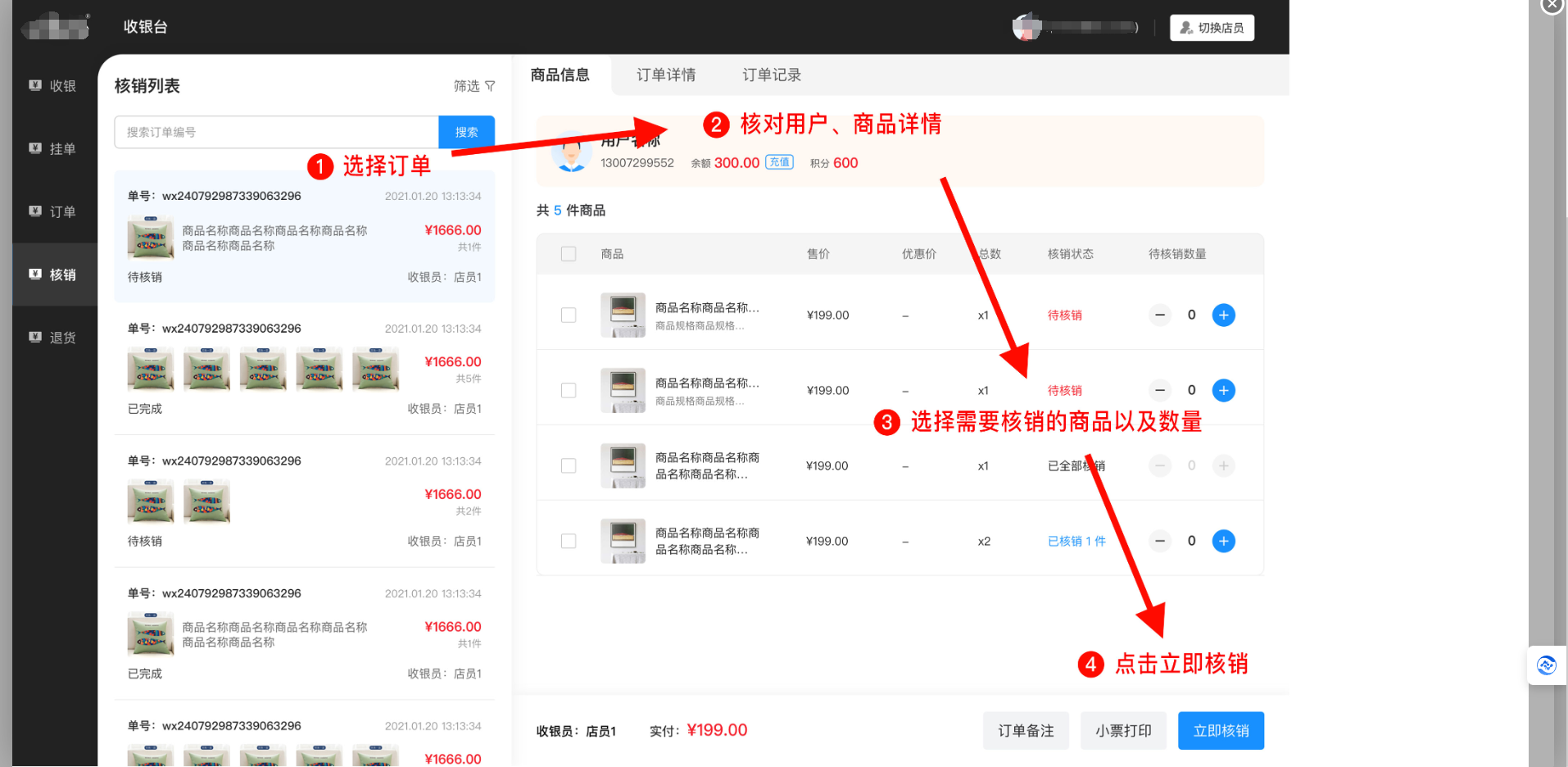
Task: Click the 收银 sidebar icon
Action: (35, 85)
